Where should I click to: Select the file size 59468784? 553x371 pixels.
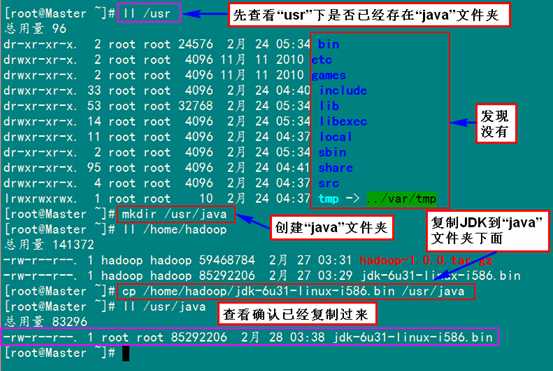227,260
